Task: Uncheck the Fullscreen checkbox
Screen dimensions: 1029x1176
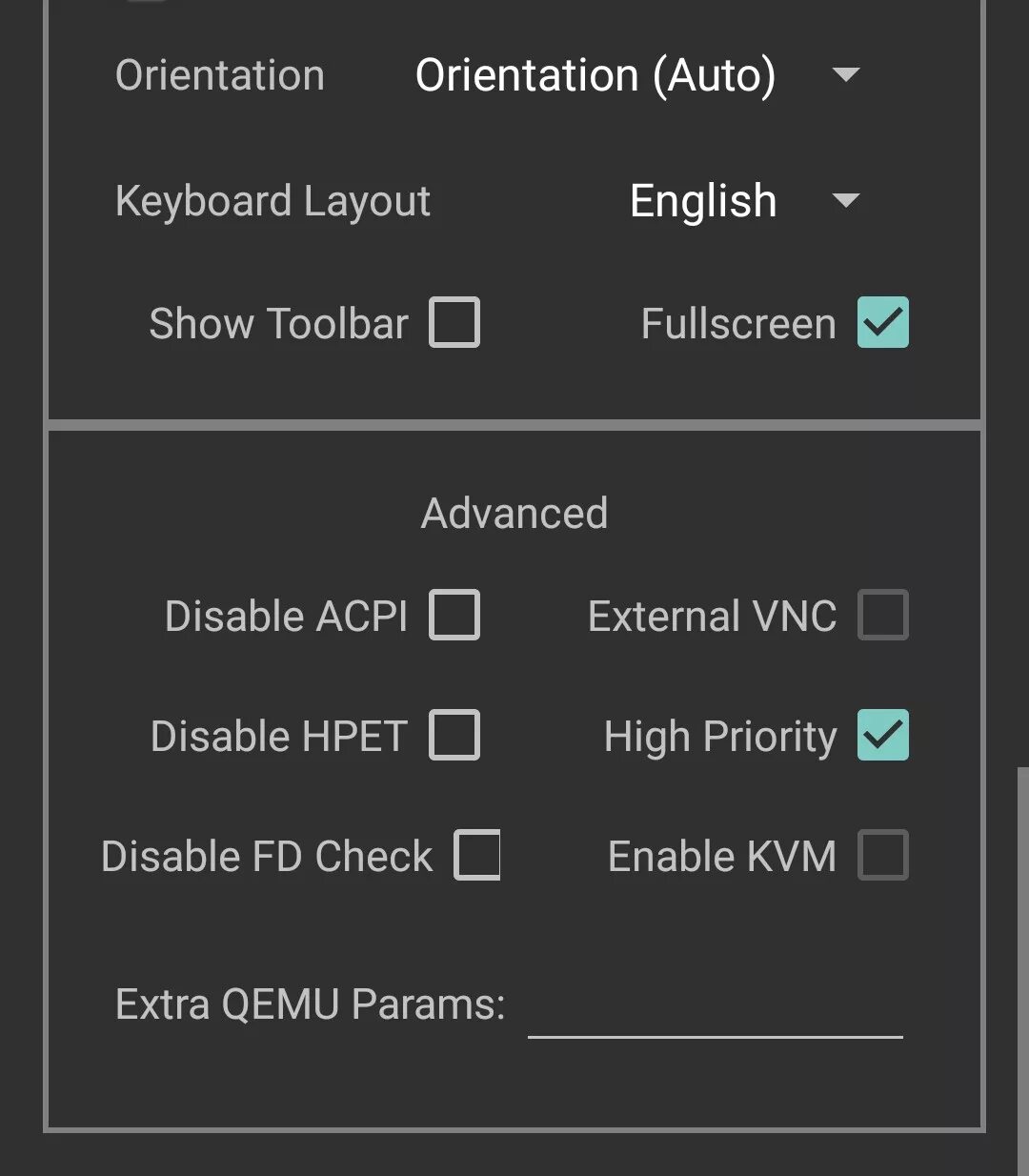Action: (x=882, y=323)
